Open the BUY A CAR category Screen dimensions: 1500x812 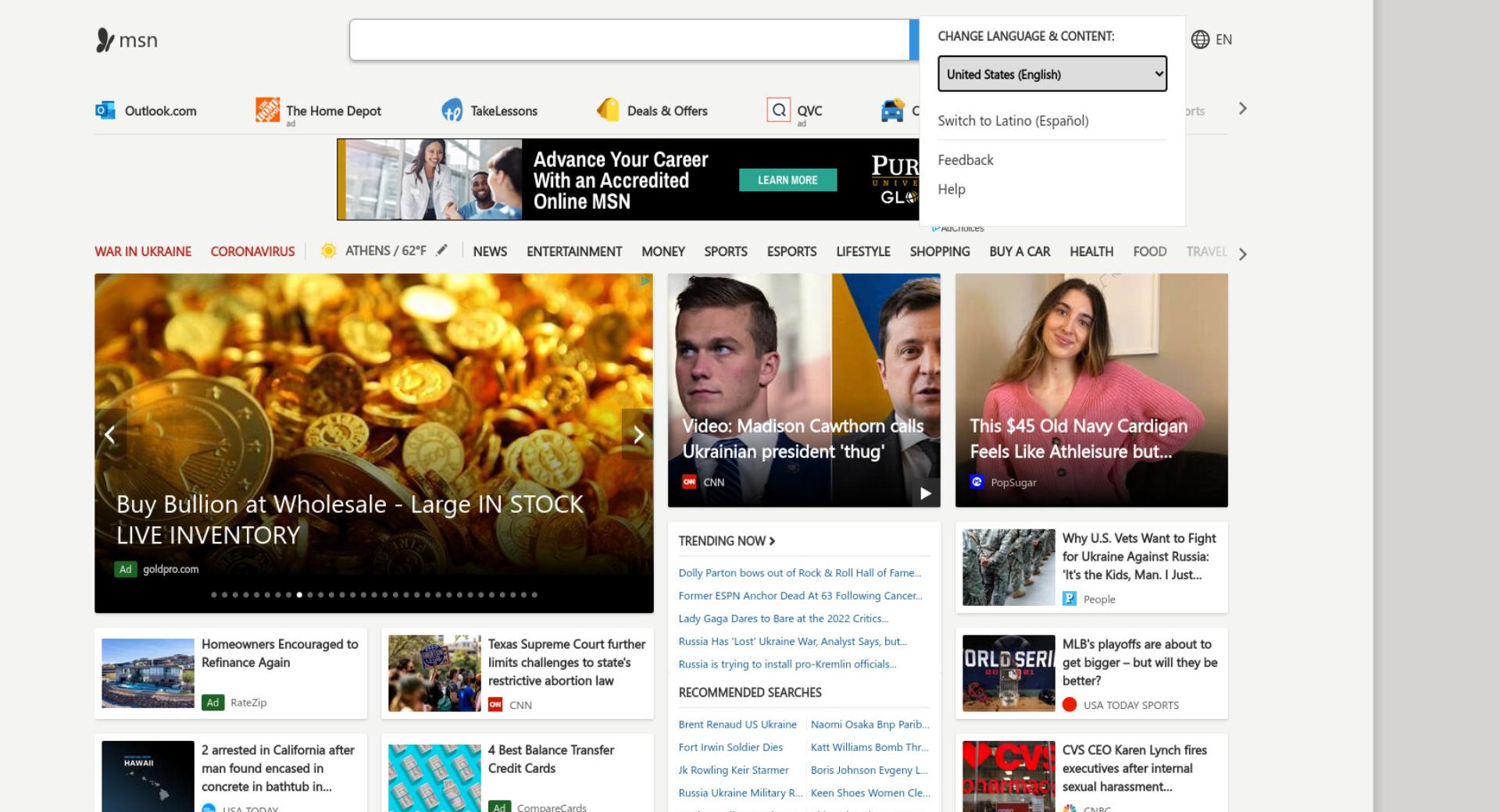[x=1020, y=251]
